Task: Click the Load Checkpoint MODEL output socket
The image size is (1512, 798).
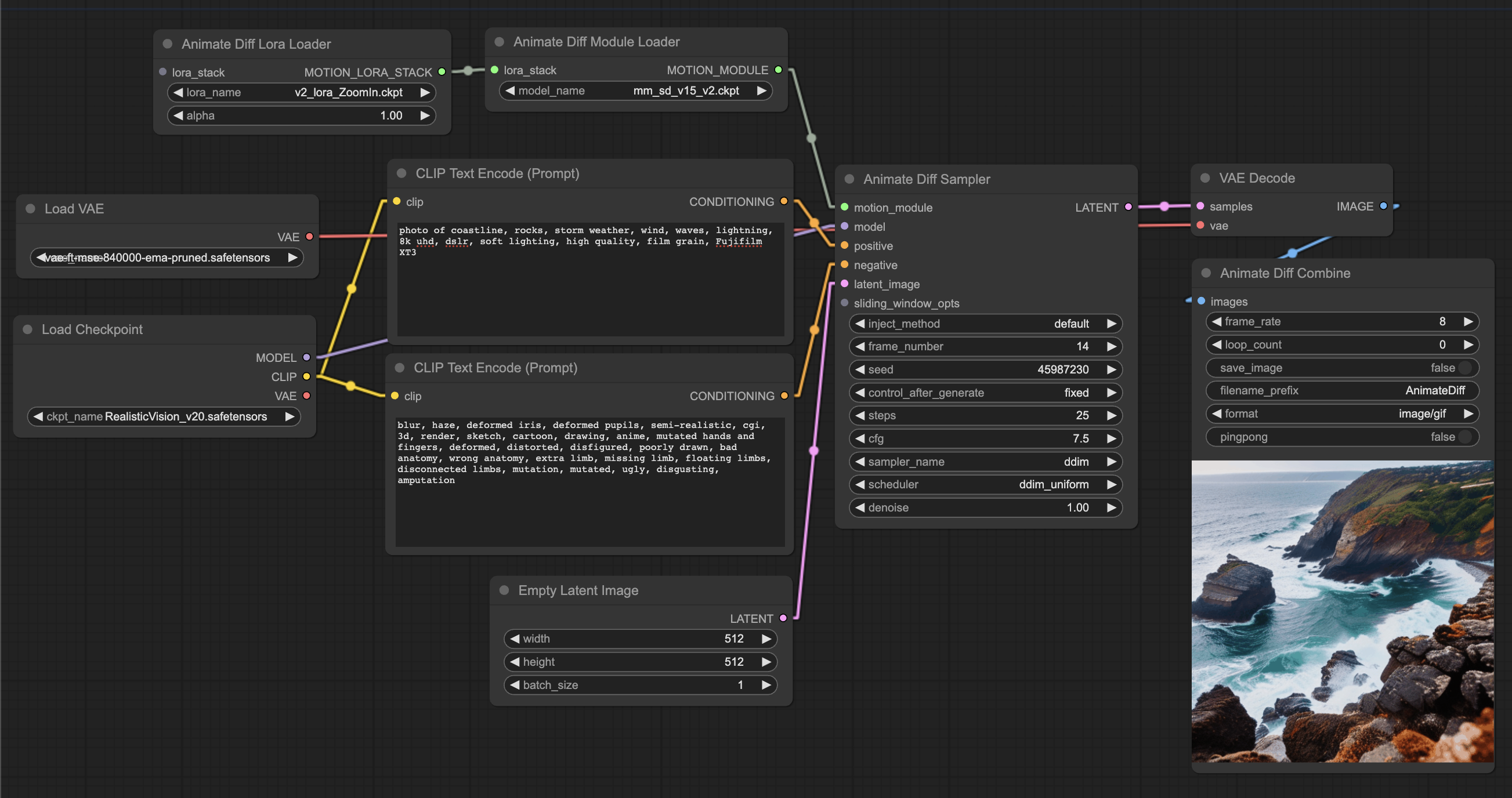Action: (x=306, y=357)
